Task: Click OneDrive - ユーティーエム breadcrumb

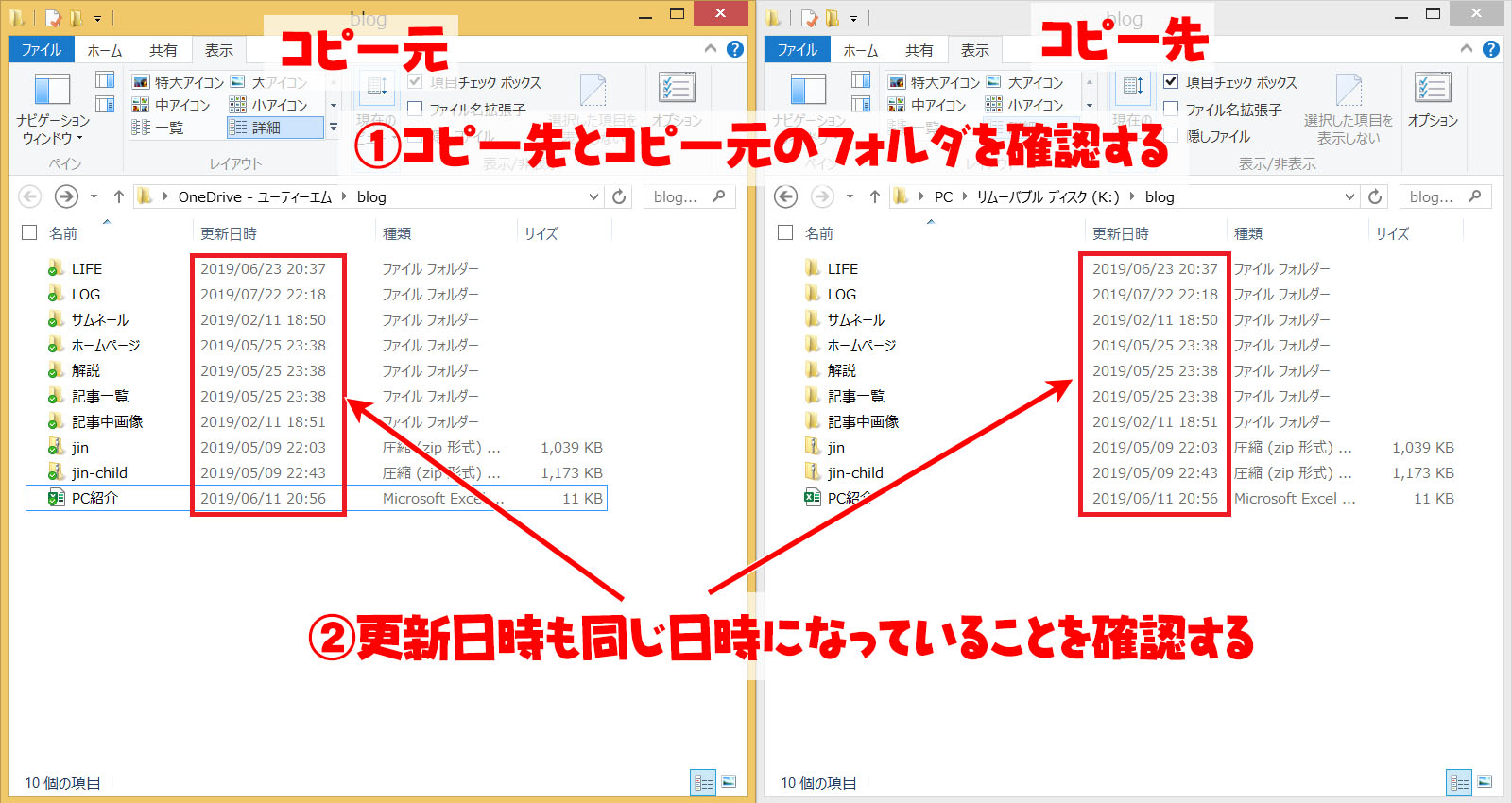Action: tap(255, 196)
